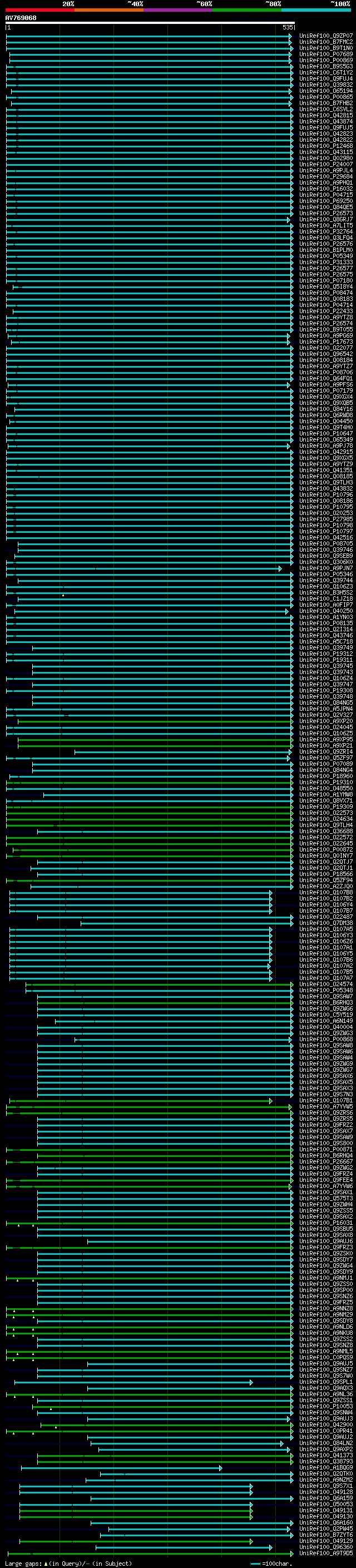Click hit UniRef100_A2ZJQ0
356x1568 pixels.
point(325,886)
